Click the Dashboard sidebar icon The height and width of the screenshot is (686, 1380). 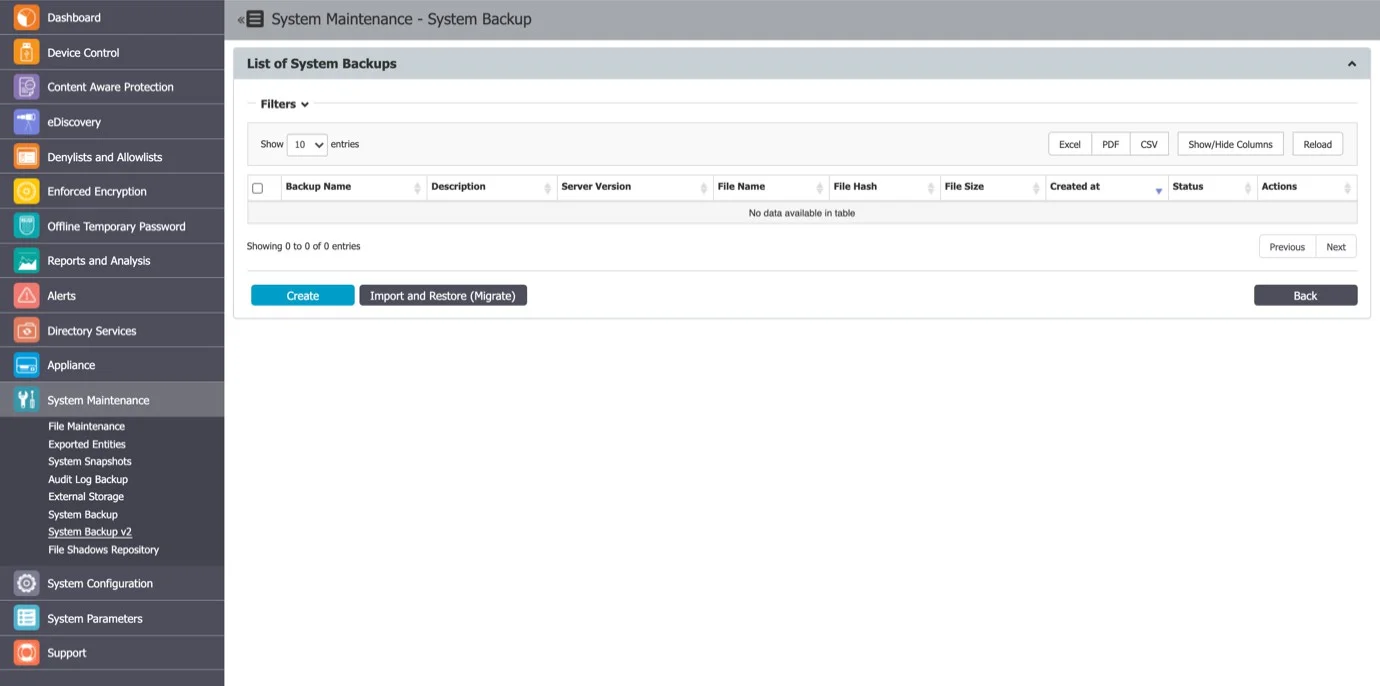pos(27,17)
